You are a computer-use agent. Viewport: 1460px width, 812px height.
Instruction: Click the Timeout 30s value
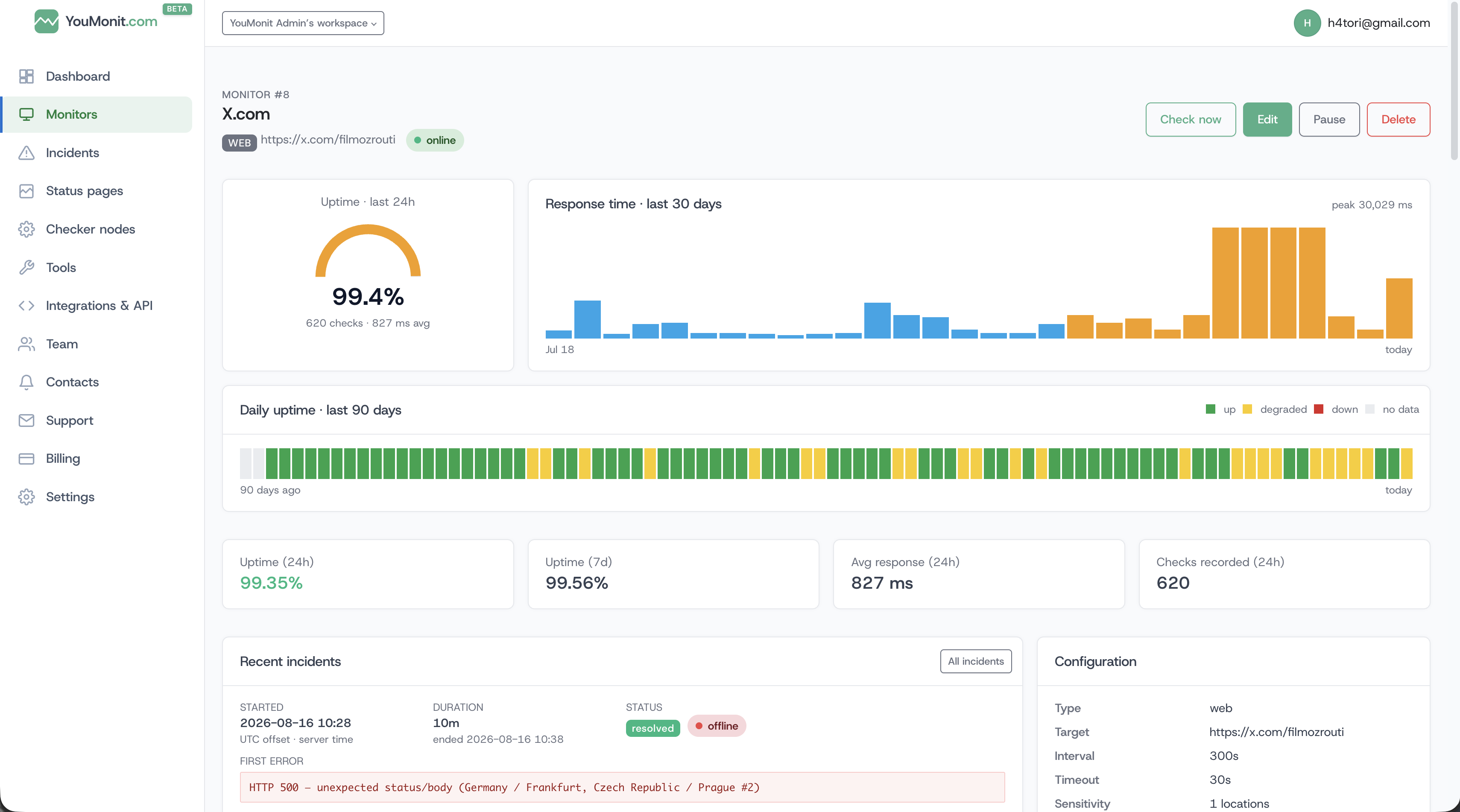pos(1220,780)
